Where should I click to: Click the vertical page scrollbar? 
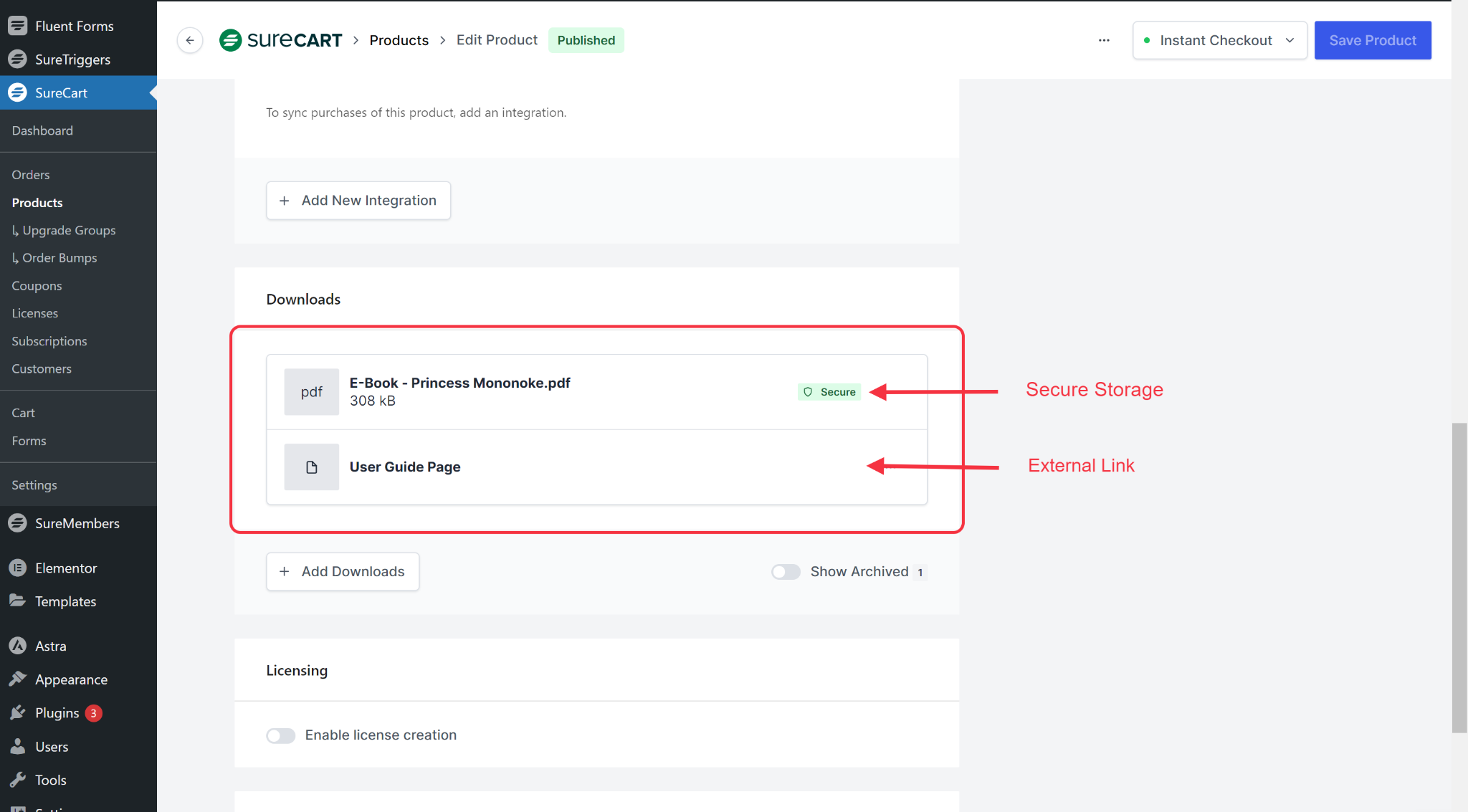(1459, 577)
